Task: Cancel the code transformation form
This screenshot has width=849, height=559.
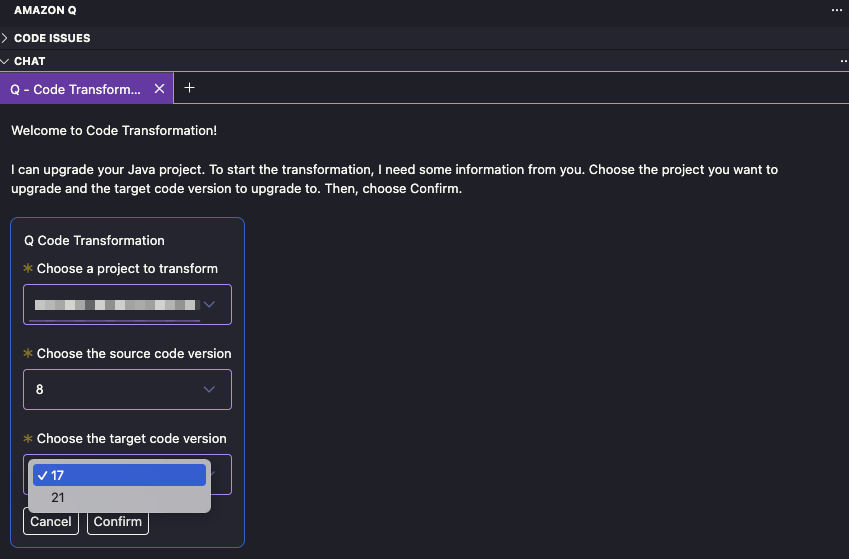Action: (x=51, y=522)
